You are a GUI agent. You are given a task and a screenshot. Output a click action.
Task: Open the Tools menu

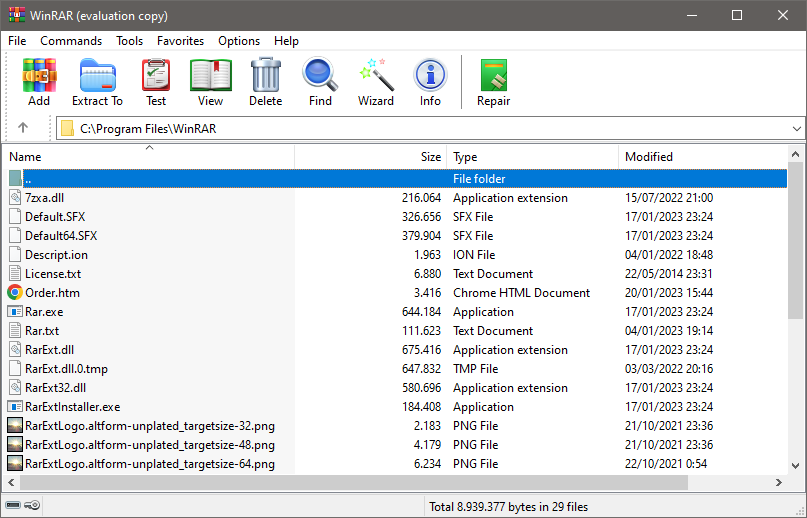[129, 41]
